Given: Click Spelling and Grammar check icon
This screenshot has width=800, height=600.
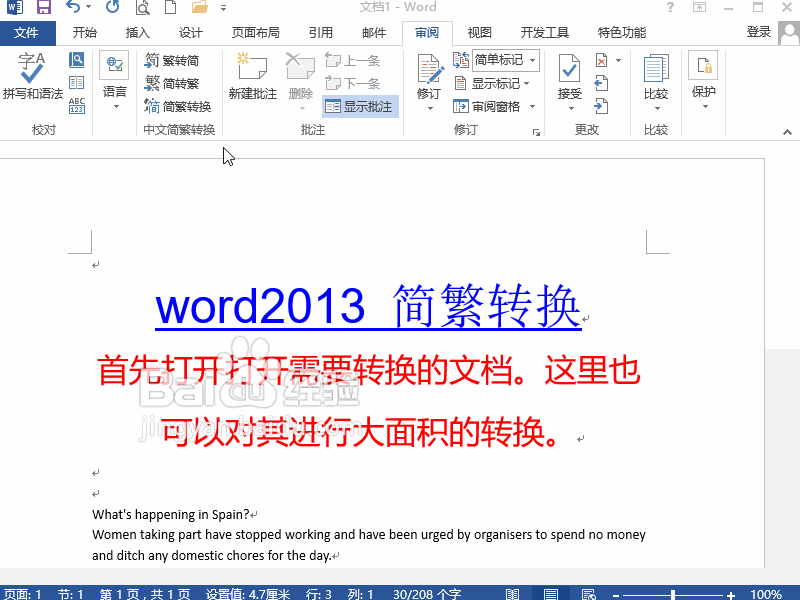Looking at the screenshot, I should (32, 76).
